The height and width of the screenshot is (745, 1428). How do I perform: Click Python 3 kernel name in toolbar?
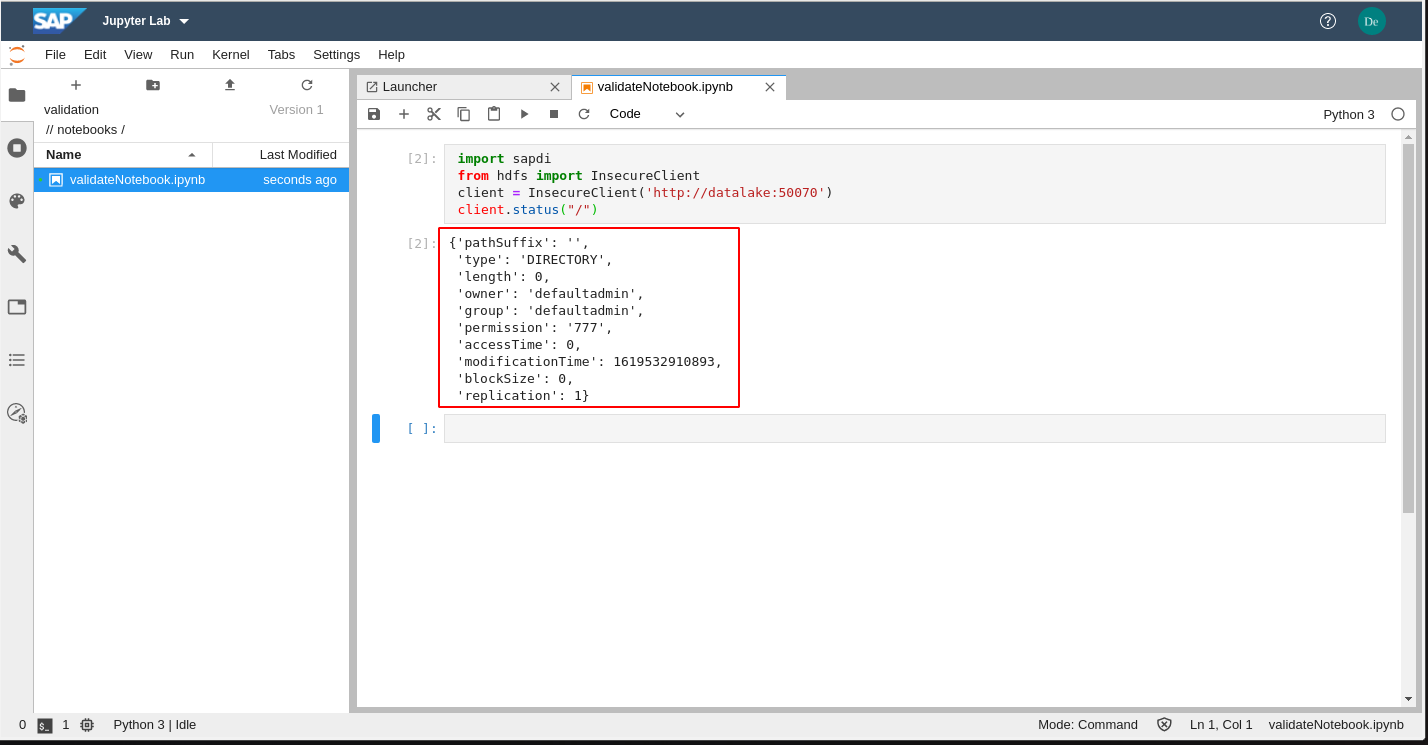point(1349,115)
